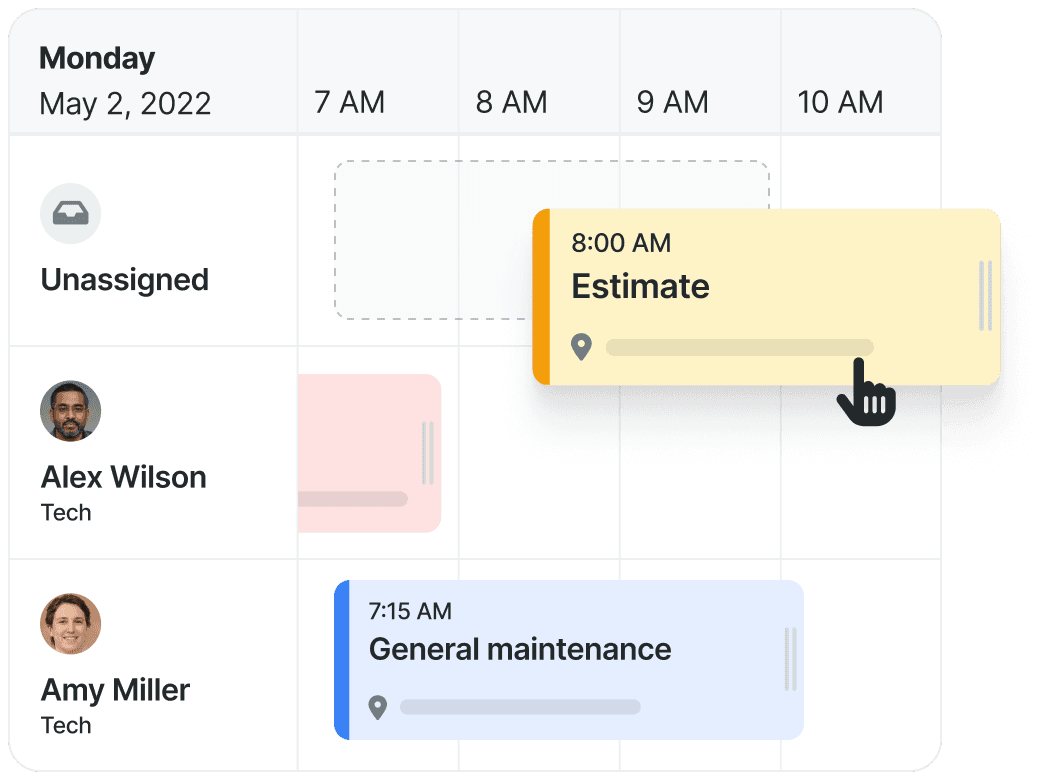
Task: Click the Unassigned inbox tray icon
Action: [x=70, y=214]
